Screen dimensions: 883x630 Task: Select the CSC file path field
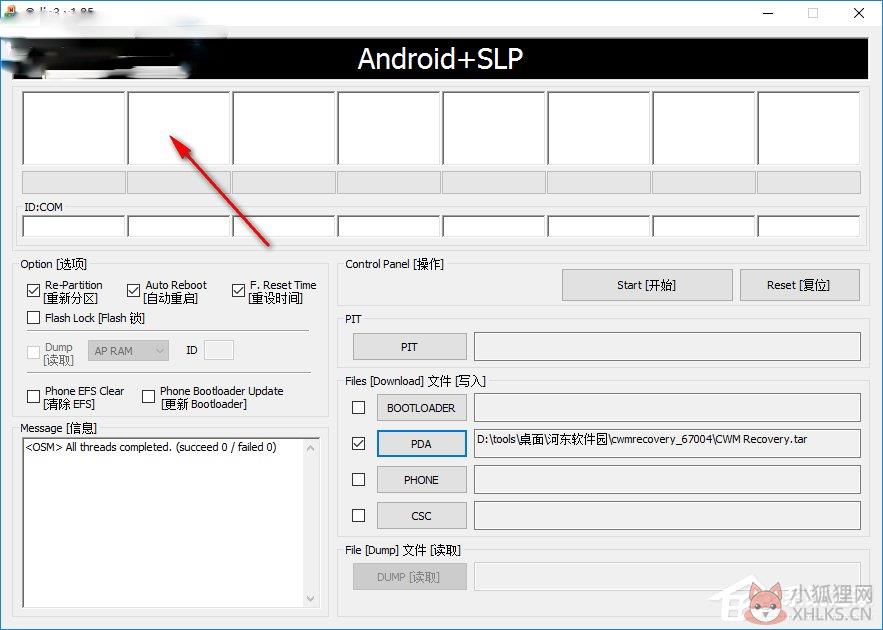click(x=667, y=516)
